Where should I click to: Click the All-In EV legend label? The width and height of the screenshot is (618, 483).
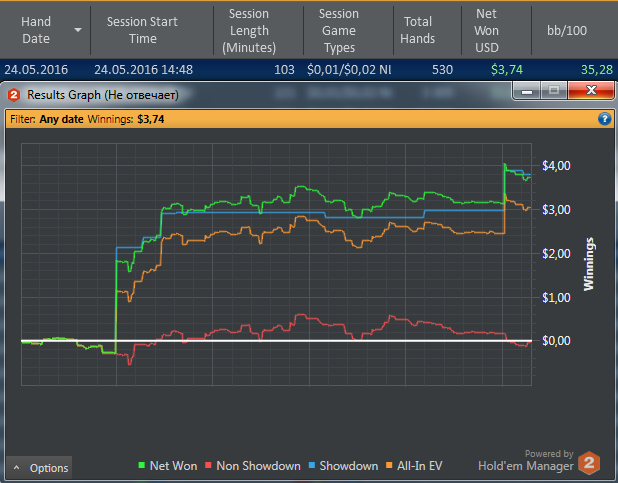(420, 466)
